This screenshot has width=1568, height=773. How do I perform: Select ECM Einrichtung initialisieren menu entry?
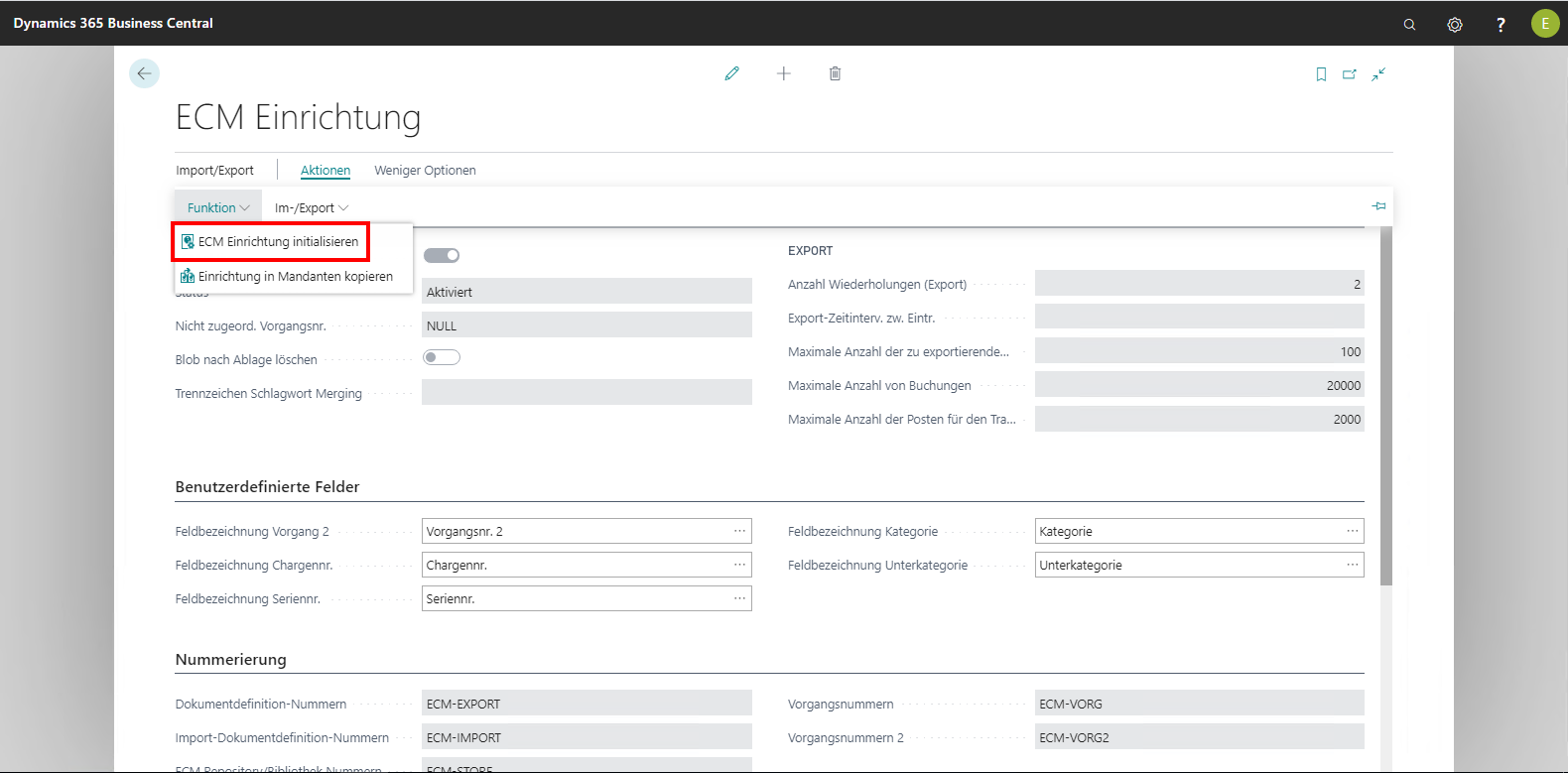click(271, 241)
